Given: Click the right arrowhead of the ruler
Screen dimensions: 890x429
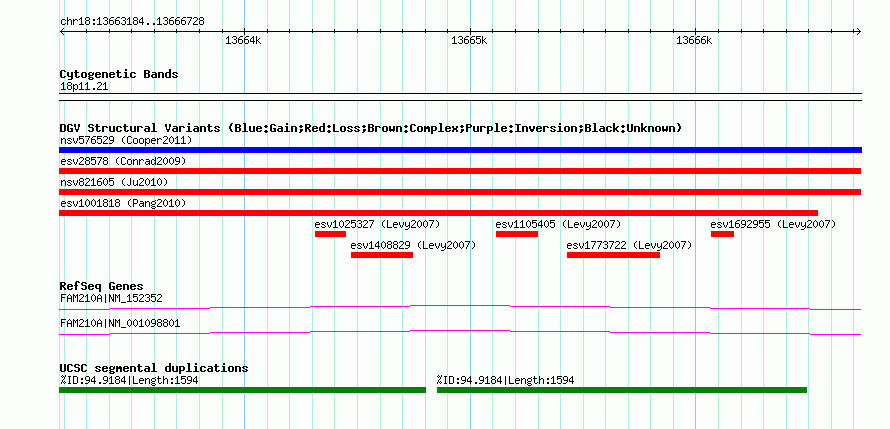Looking at the screenshot, I should point(858,32).
